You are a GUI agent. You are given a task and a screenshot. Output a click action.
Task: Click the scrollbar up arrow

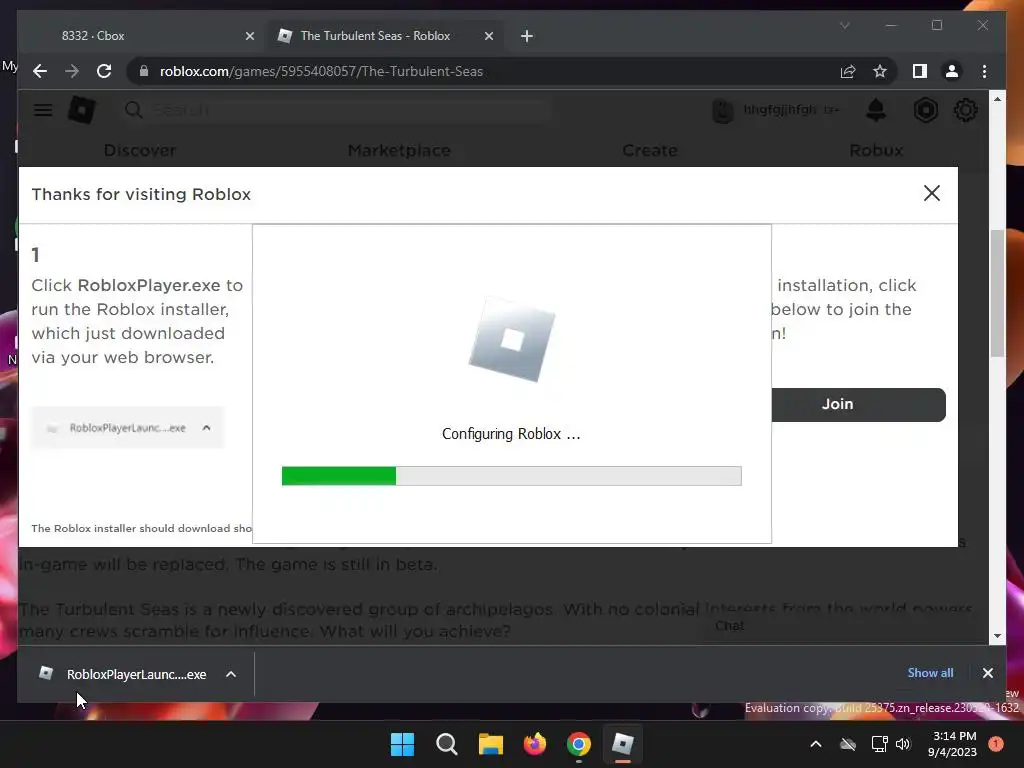(x=997, y=99)
